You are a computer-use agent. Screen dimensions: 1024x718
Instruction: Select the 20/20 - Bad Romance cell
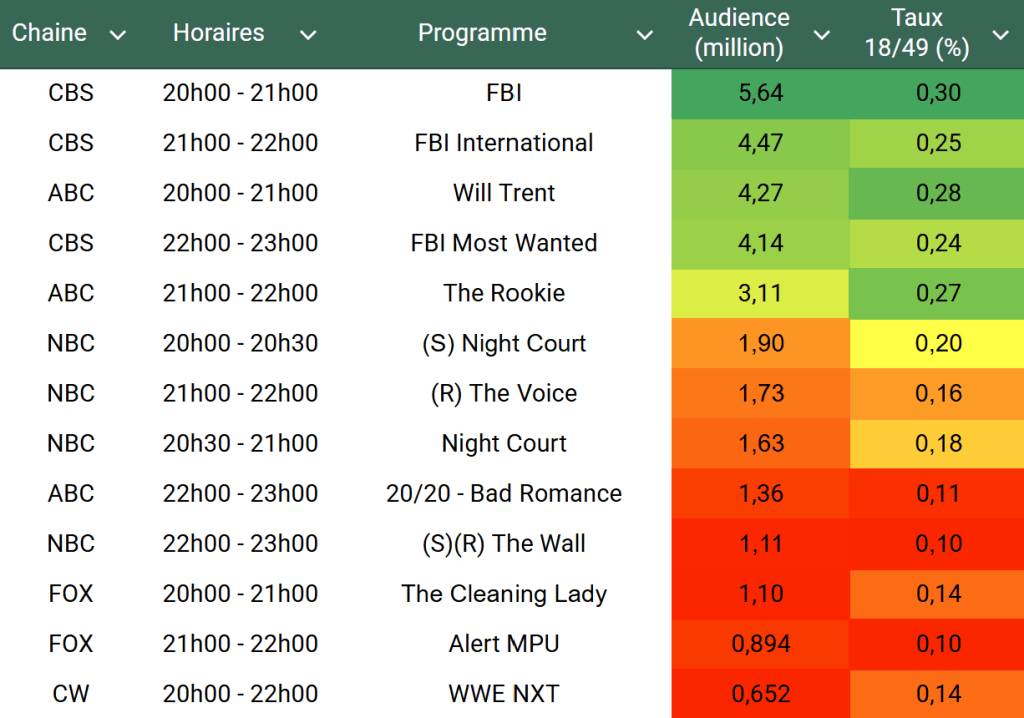point(504,493)
